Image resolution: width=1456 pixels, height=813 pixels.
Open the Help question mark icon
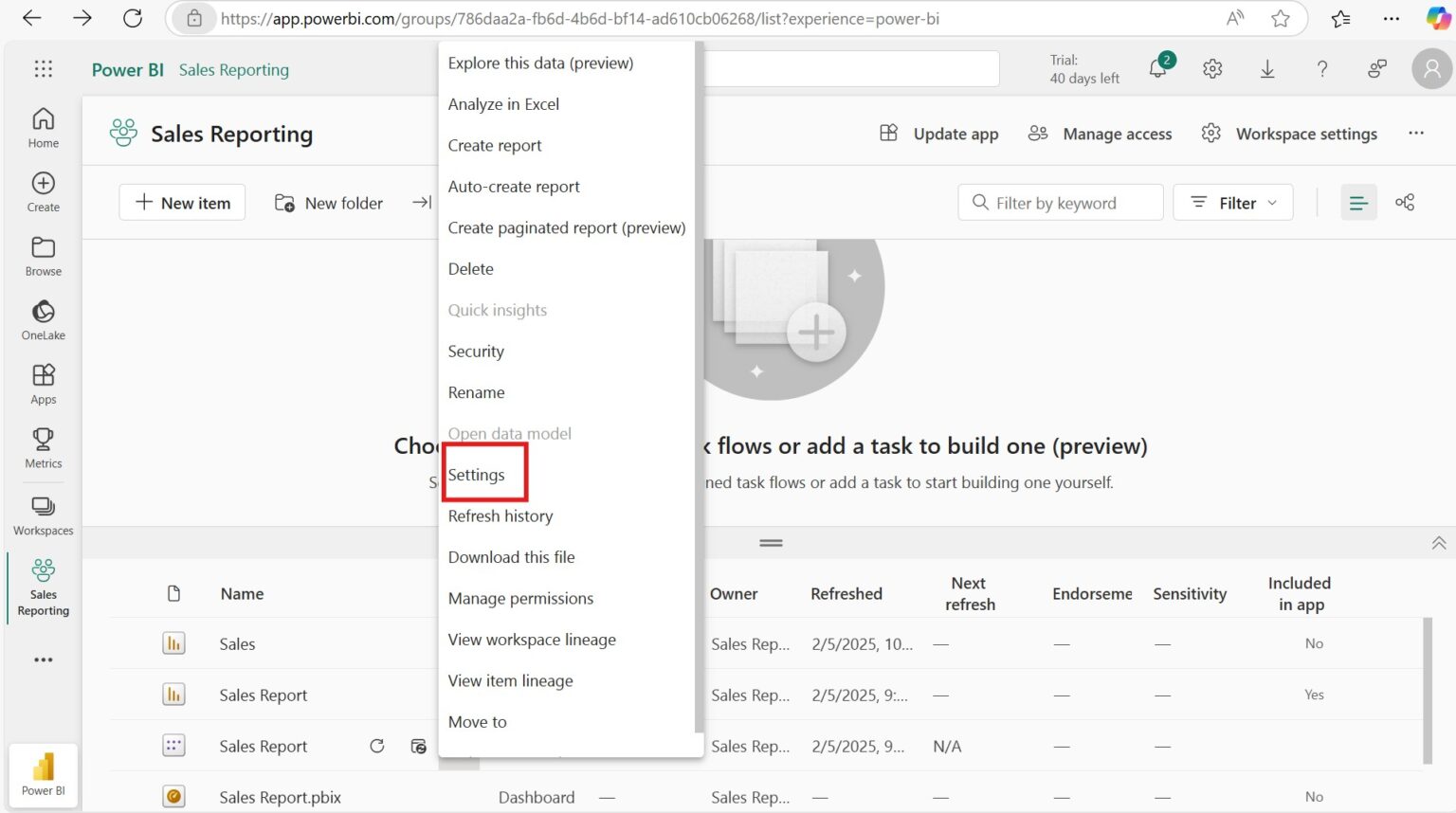click(1322, 69)
